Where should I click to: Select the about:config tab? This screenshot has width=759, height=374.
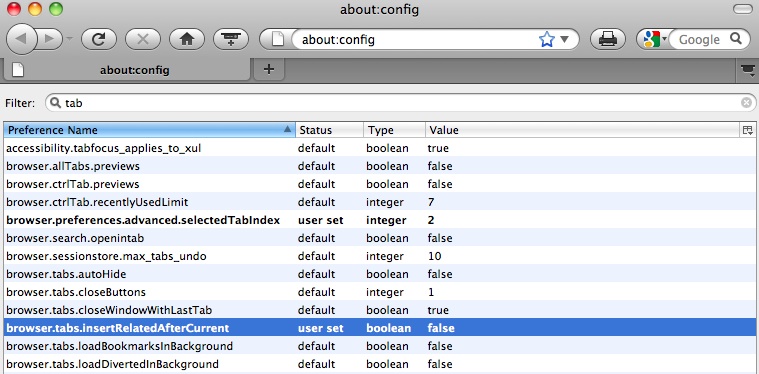(x=127, y=70)
